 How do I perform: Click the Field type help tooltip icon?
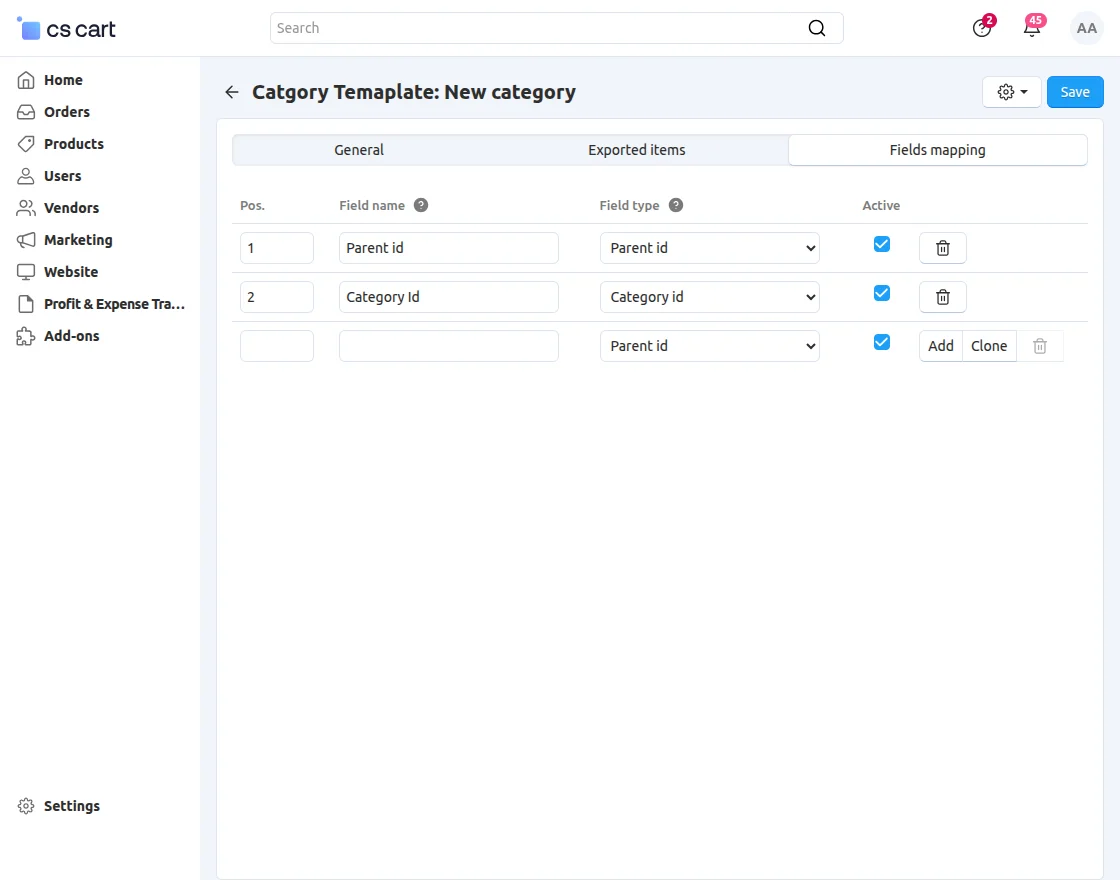coord(676,205)
